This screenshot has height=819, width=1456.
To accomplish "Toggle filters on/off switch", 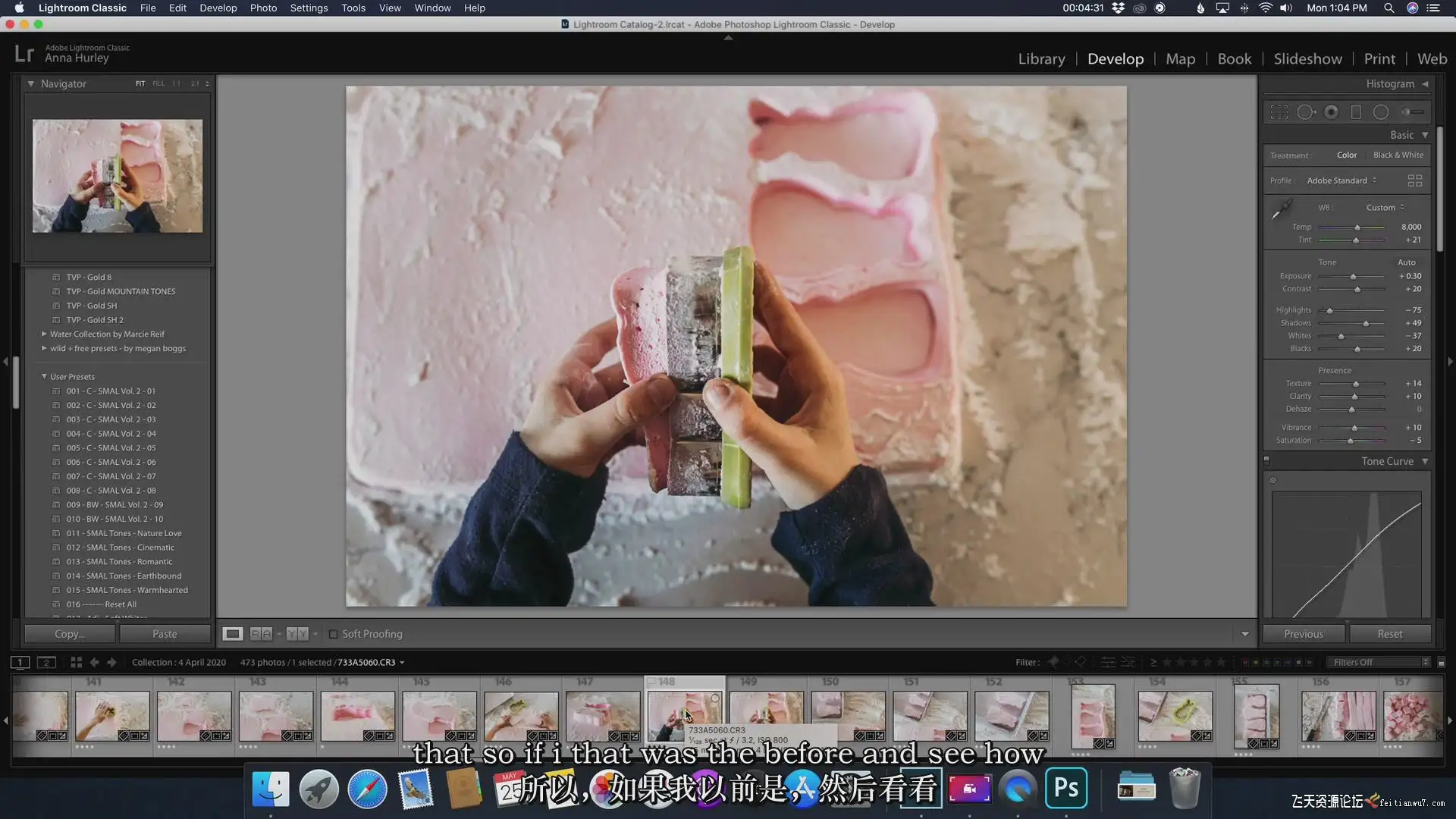I will (x=1442, y=662).
